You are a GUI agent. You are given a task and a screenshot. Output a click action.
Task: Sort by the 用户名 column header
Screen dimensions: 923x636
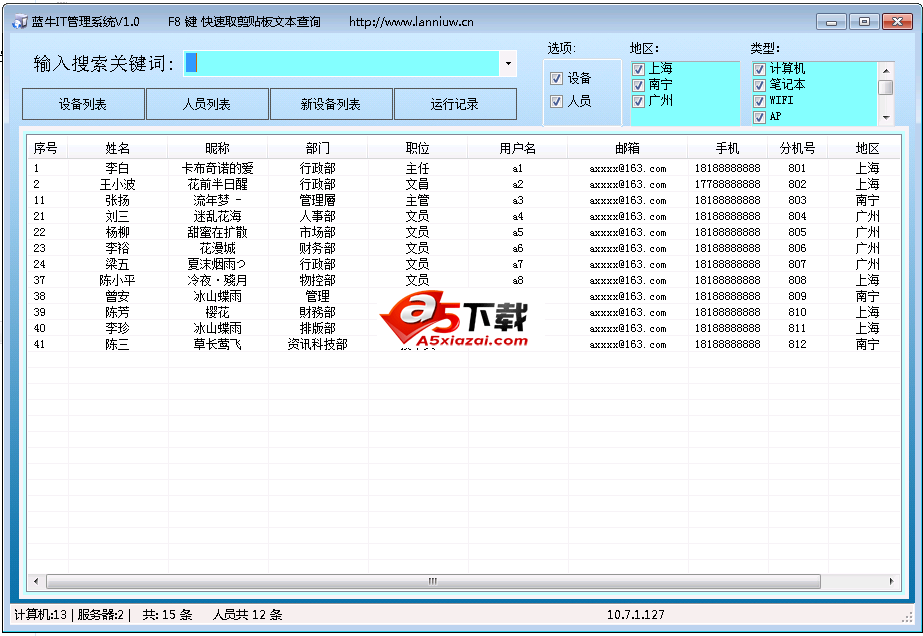[x=517, y=148]
